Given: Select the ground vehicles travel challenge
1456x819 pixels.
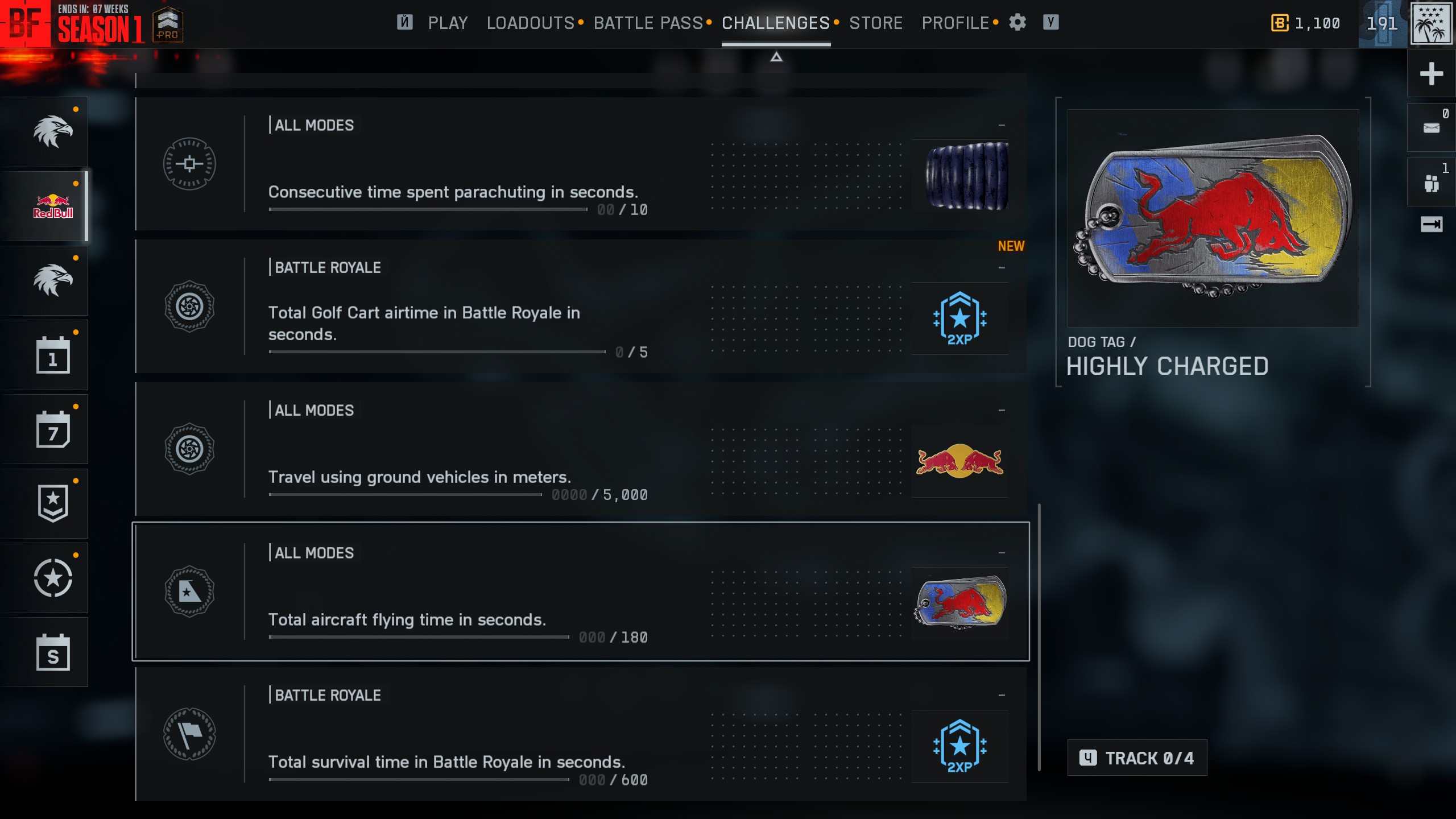Looking at the screenshot, I should point(581,449).
